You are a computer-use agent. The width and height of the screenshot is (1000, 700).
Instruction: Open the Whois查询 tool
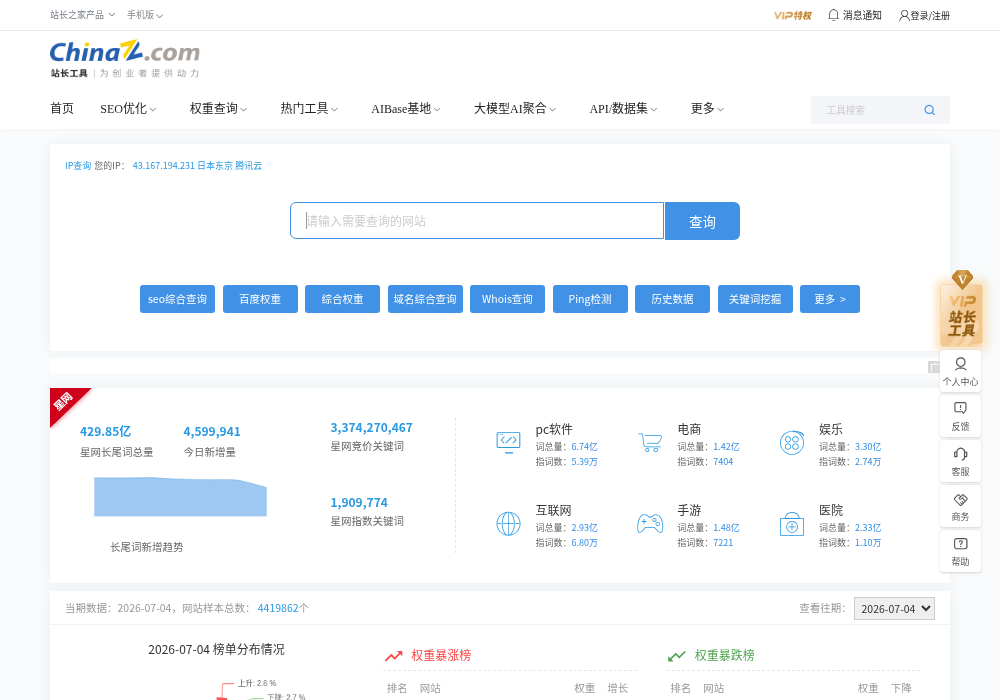coord(508,299)
